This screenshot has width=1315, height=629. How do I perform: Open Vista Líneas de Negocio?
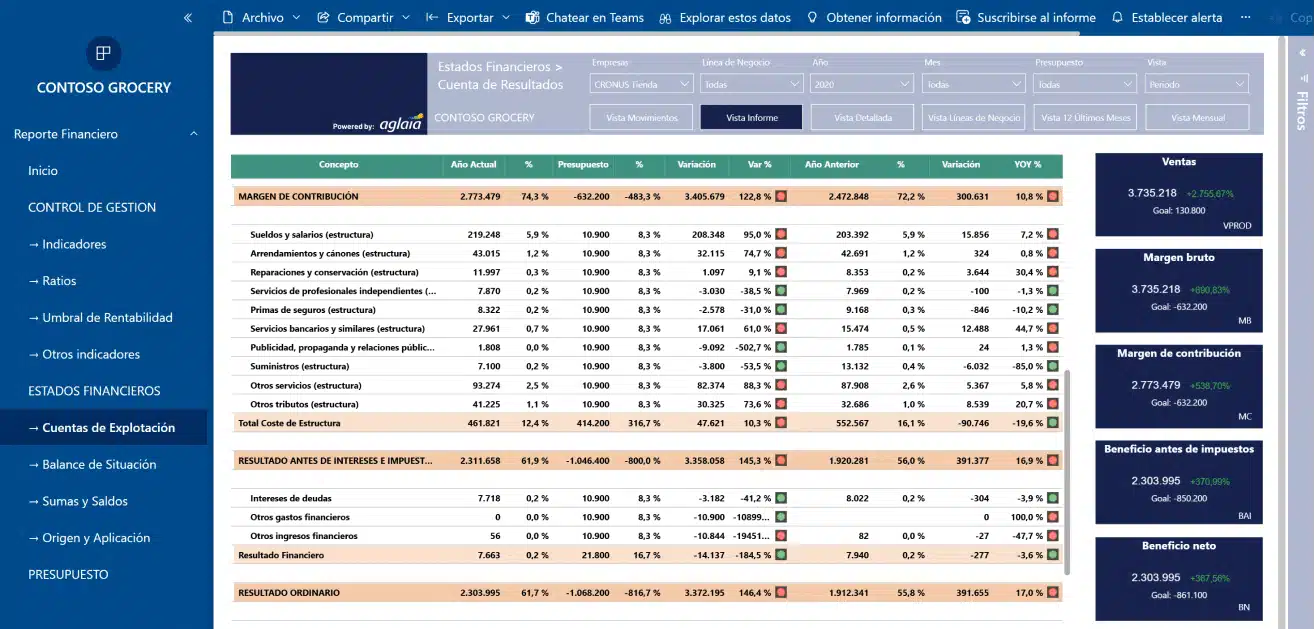[x=974, y=118]
